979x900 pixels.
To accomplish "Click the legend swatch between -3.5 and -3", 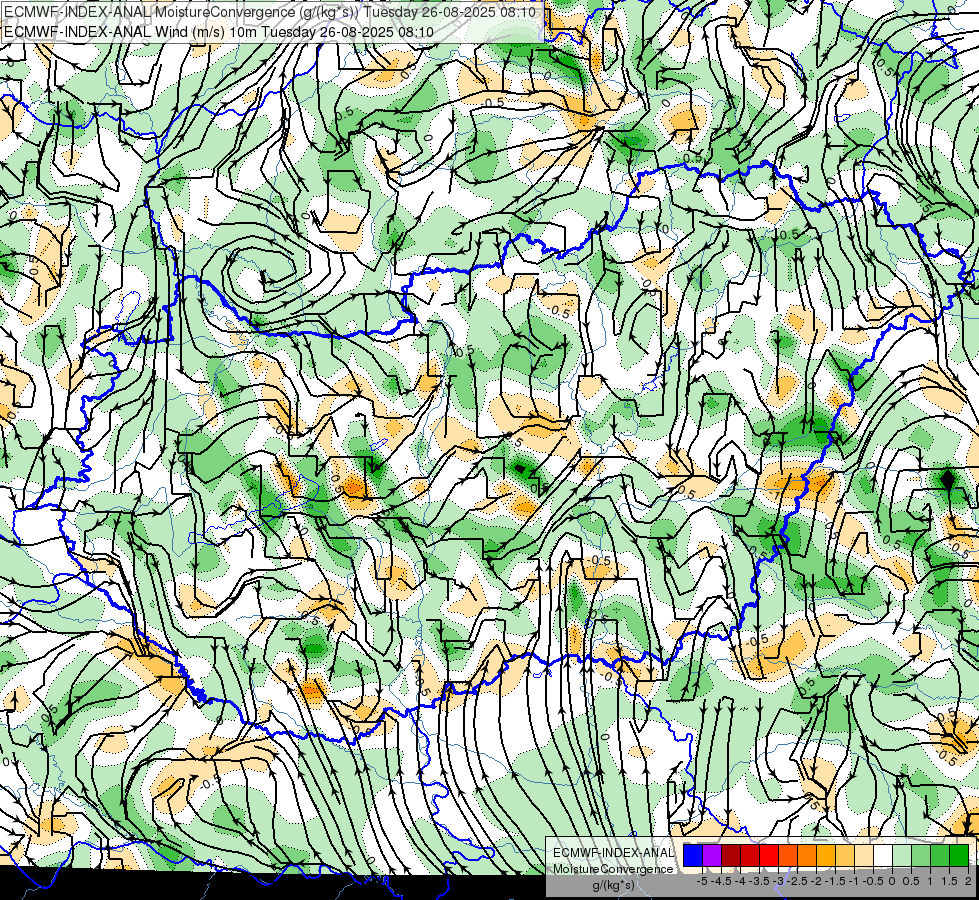I will 750,856.
